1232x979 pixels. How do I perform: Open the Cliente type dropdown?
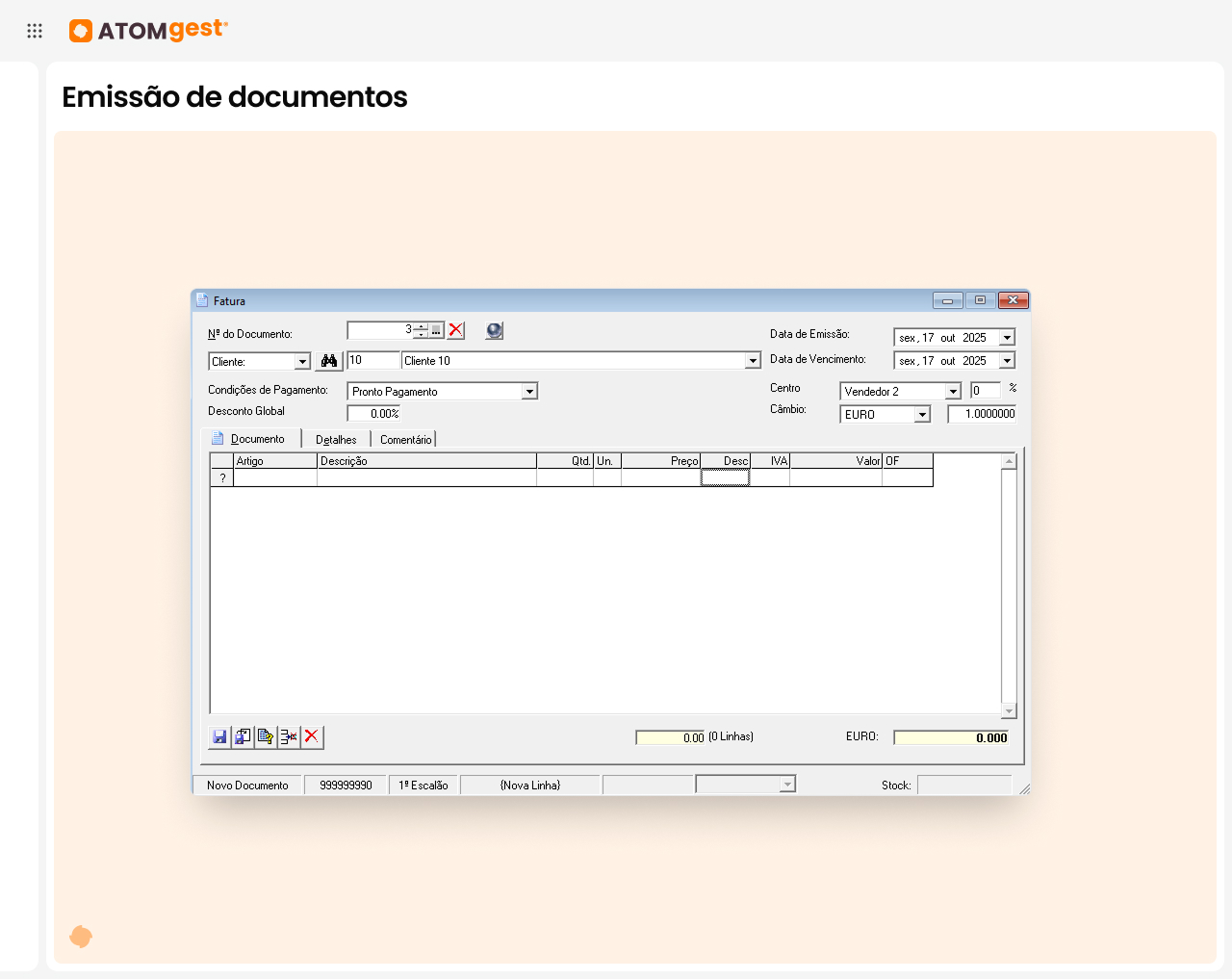pos(302,362)
